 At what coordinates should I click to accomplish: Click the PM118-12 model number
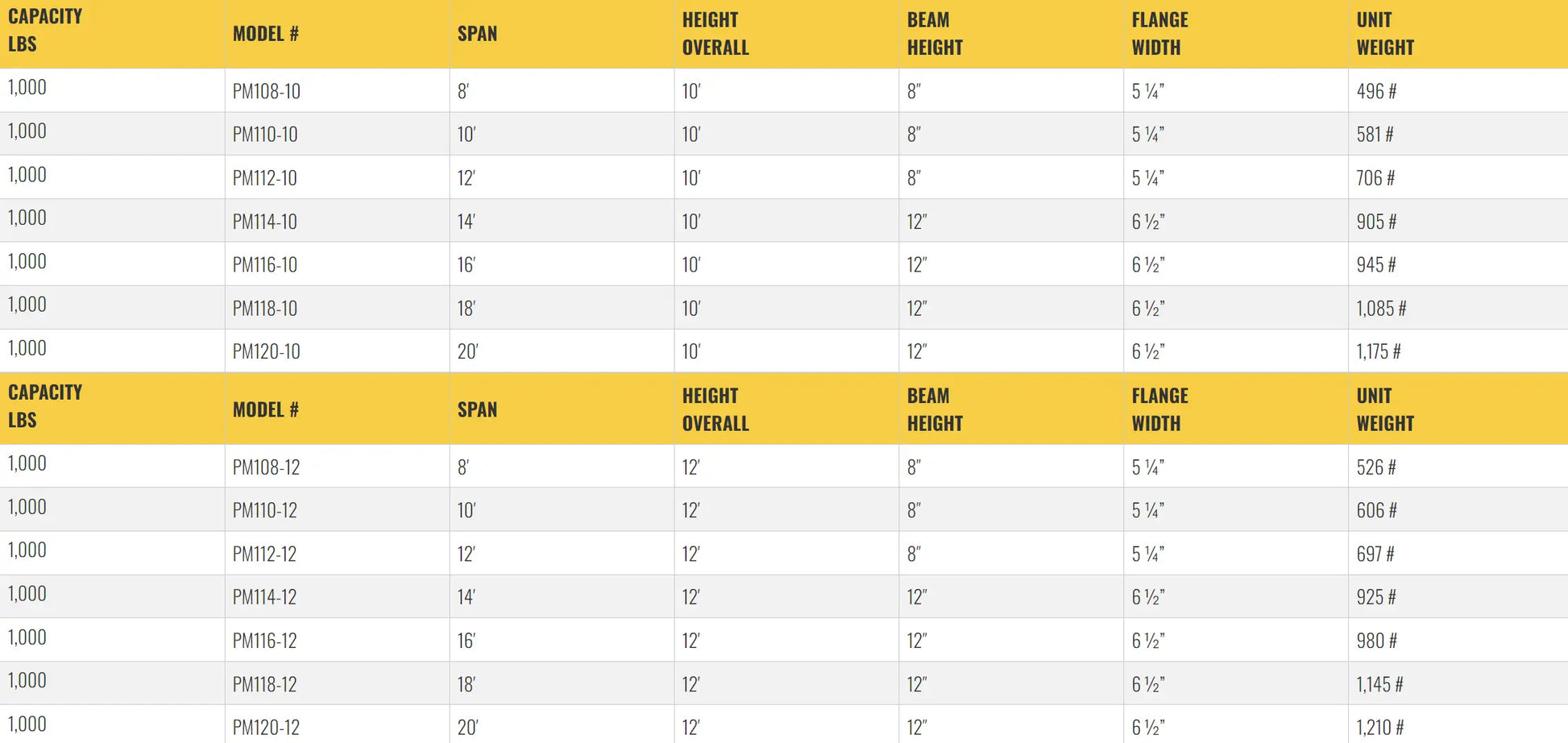[264, 685]
